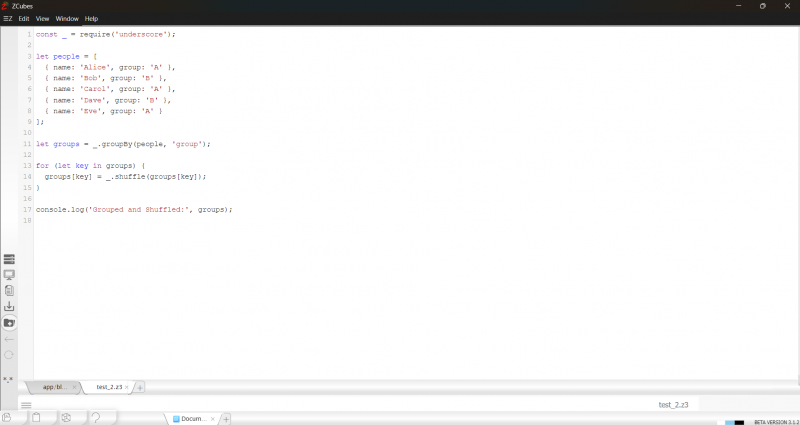The image size is (800, 425).
Task: Switch to the app/bl... tab
Action: pos(54,387)
